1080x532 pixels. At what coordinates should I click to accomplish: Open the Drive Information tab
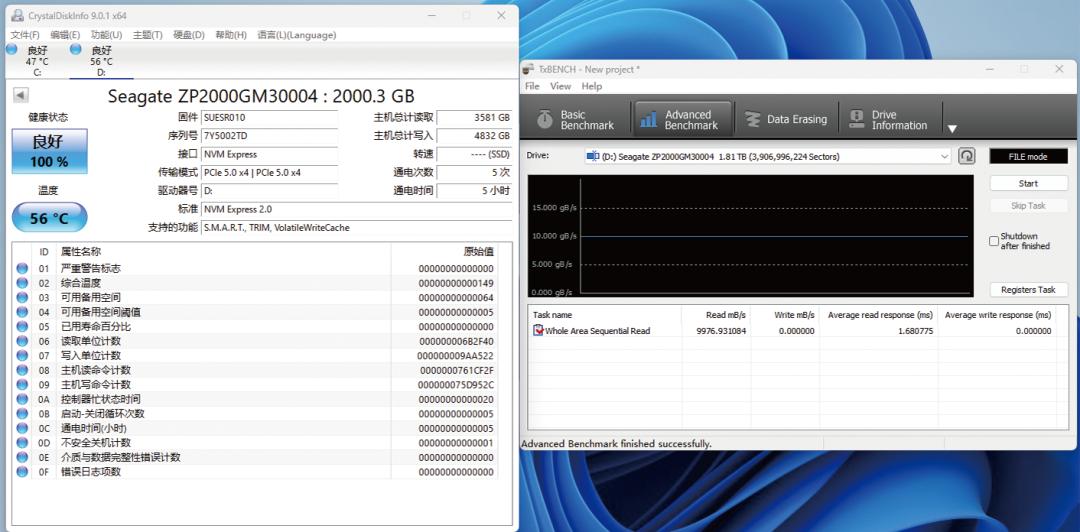[888, 120]
